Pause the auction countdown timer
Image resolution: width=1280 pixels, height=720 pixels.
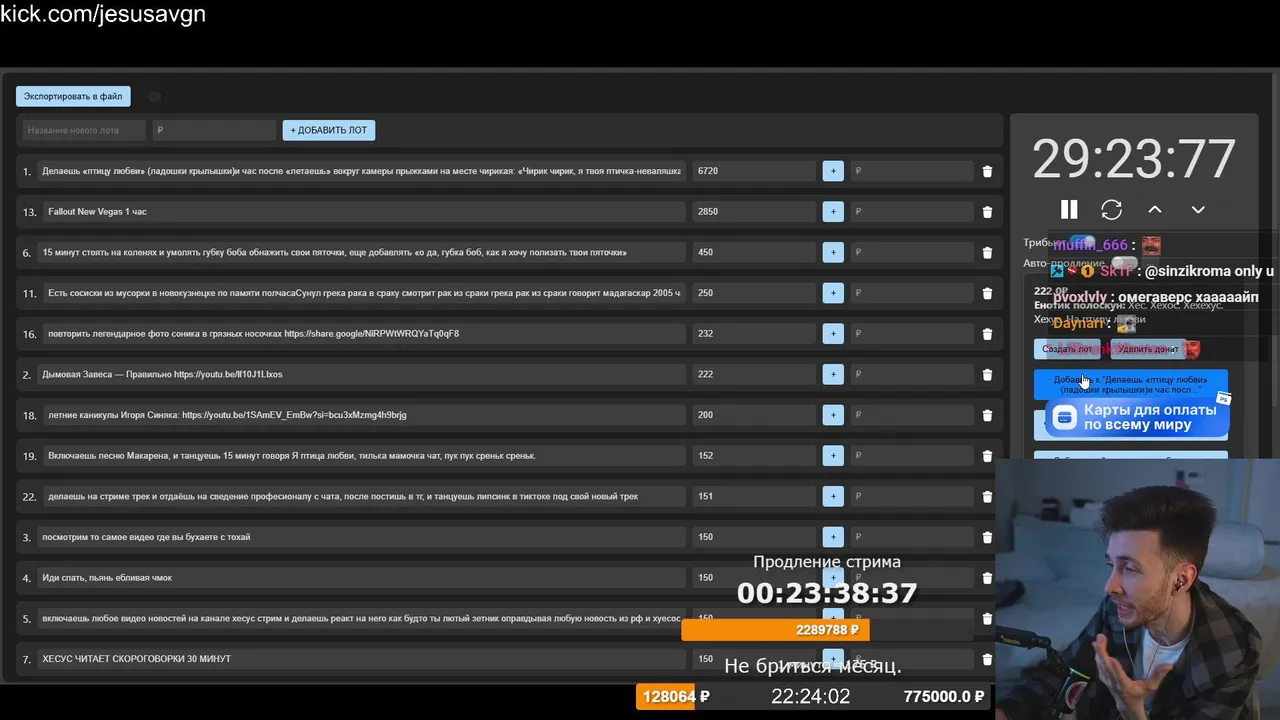click(x=1069, y=209)
